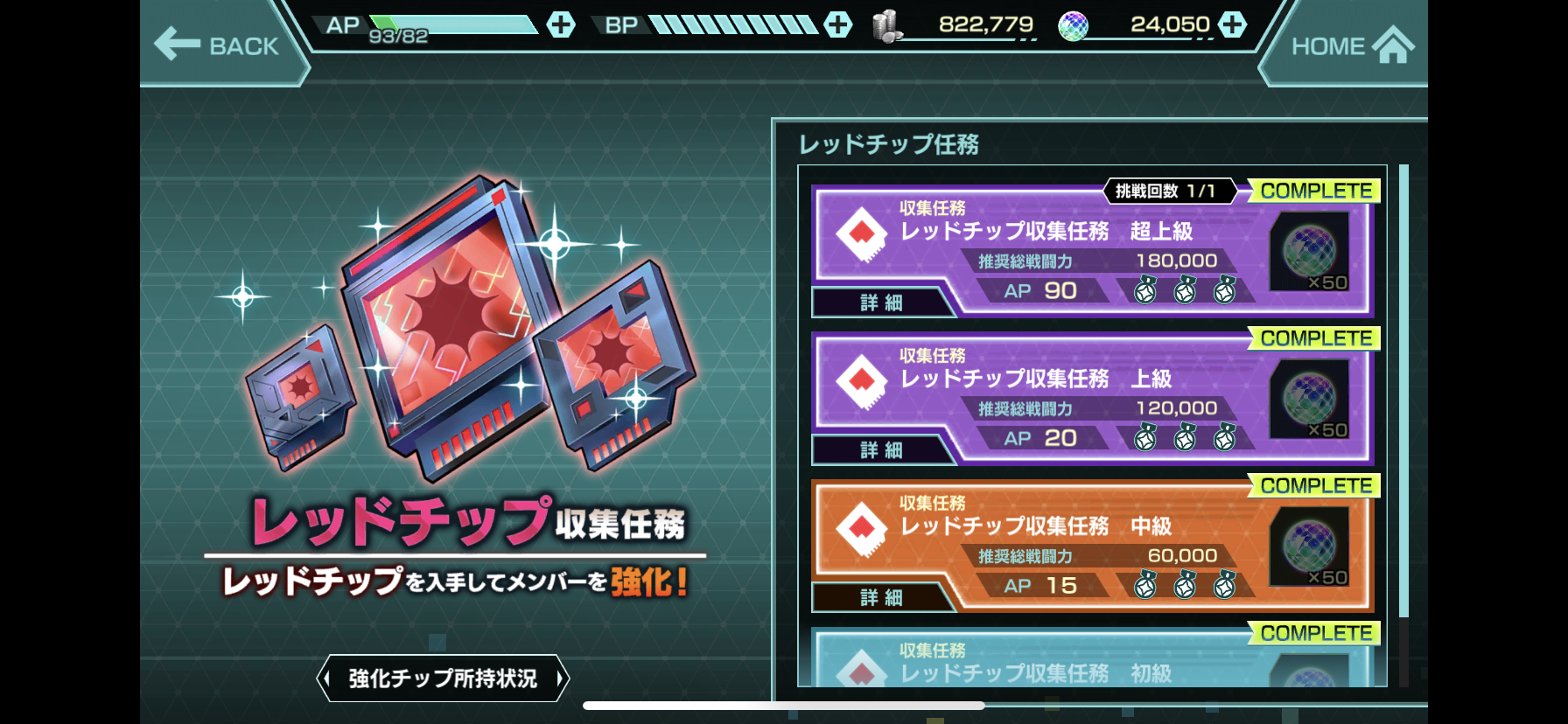The height and width of the screenshot is (724, 1568).
Task: Tap the silver coin stack icon
Action: point(886,26)
